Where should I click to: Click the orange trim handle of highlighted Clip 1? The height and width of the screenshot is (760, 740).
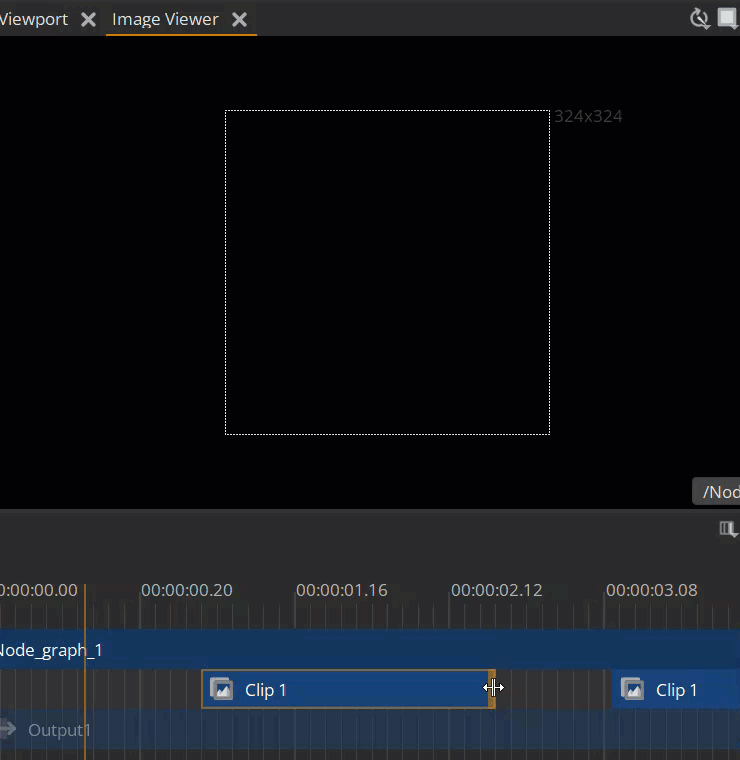point(491,689)
